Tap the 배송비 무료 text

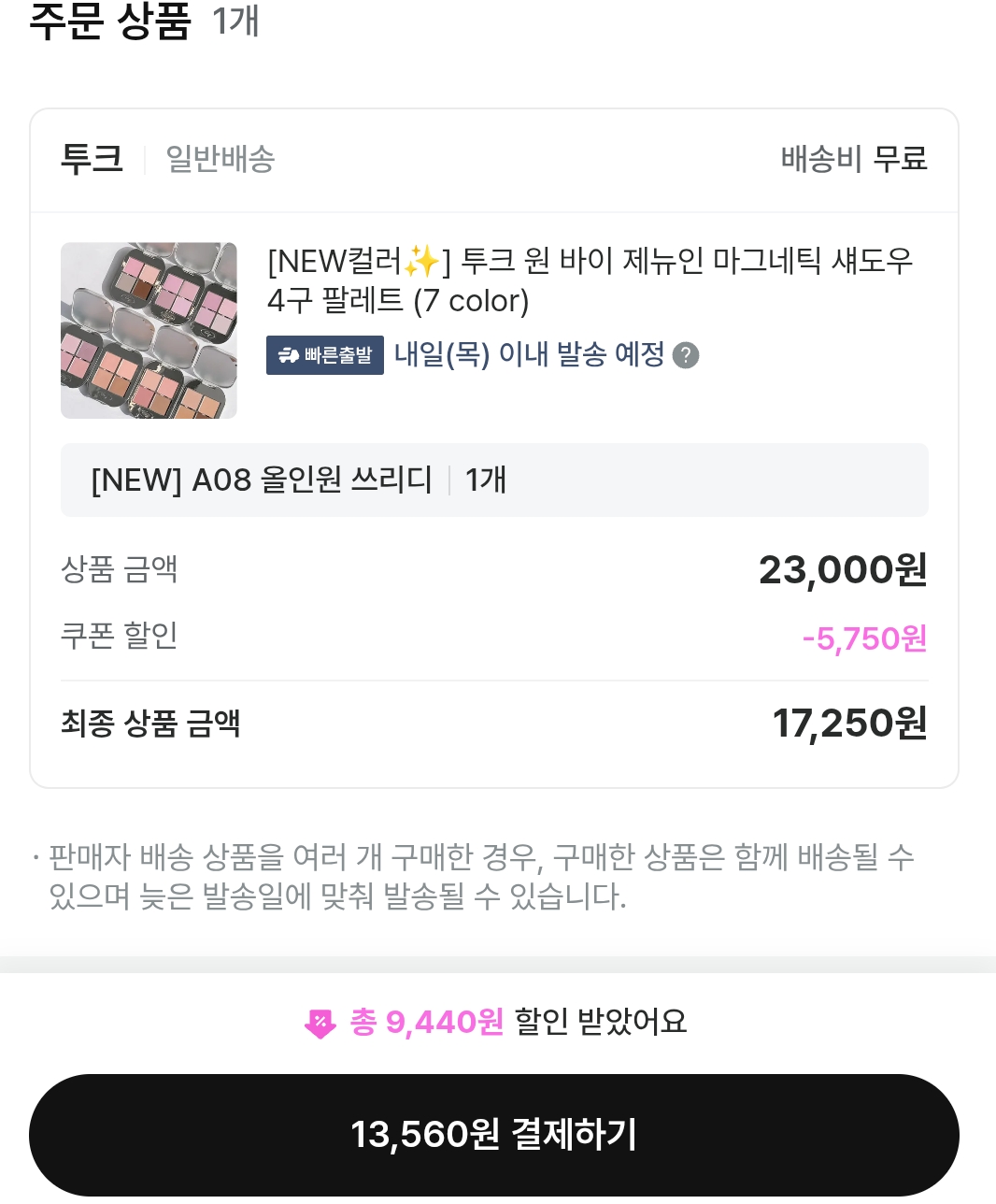pyautogui.click(x=853, y=159)
